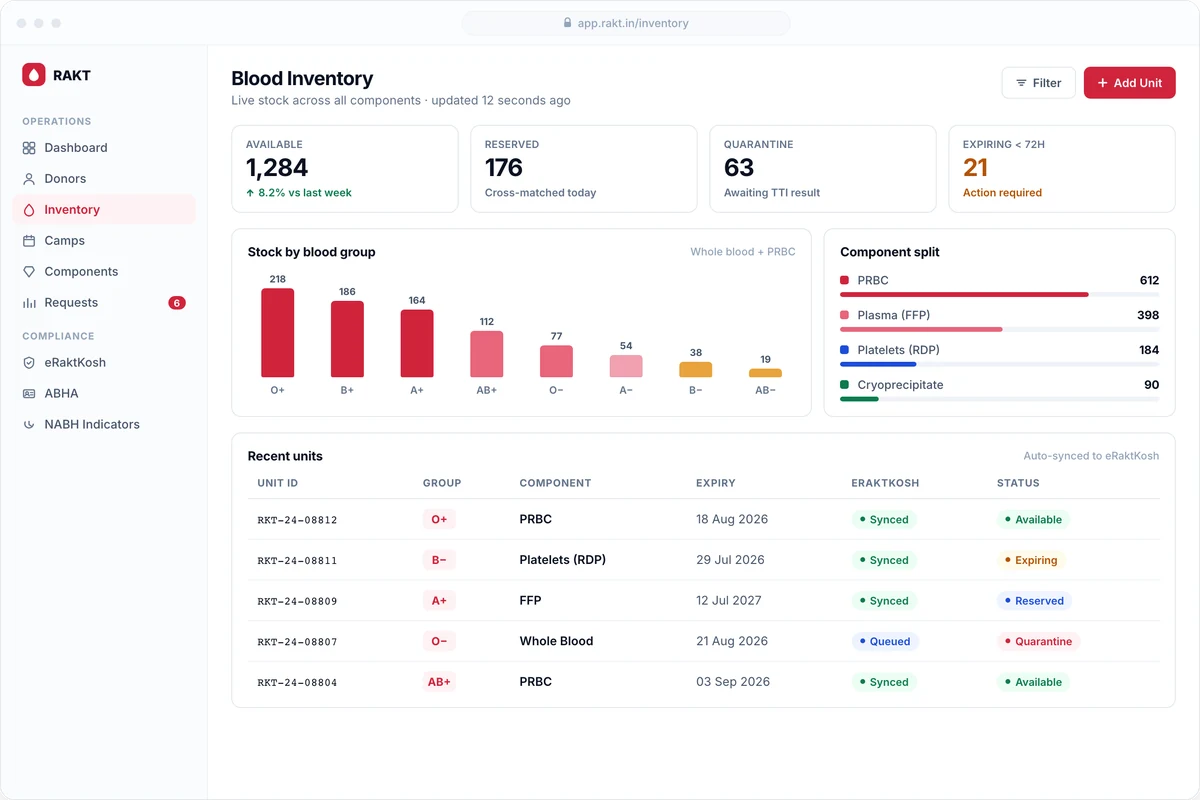Click the AB+ group tag

coord(441,682)
